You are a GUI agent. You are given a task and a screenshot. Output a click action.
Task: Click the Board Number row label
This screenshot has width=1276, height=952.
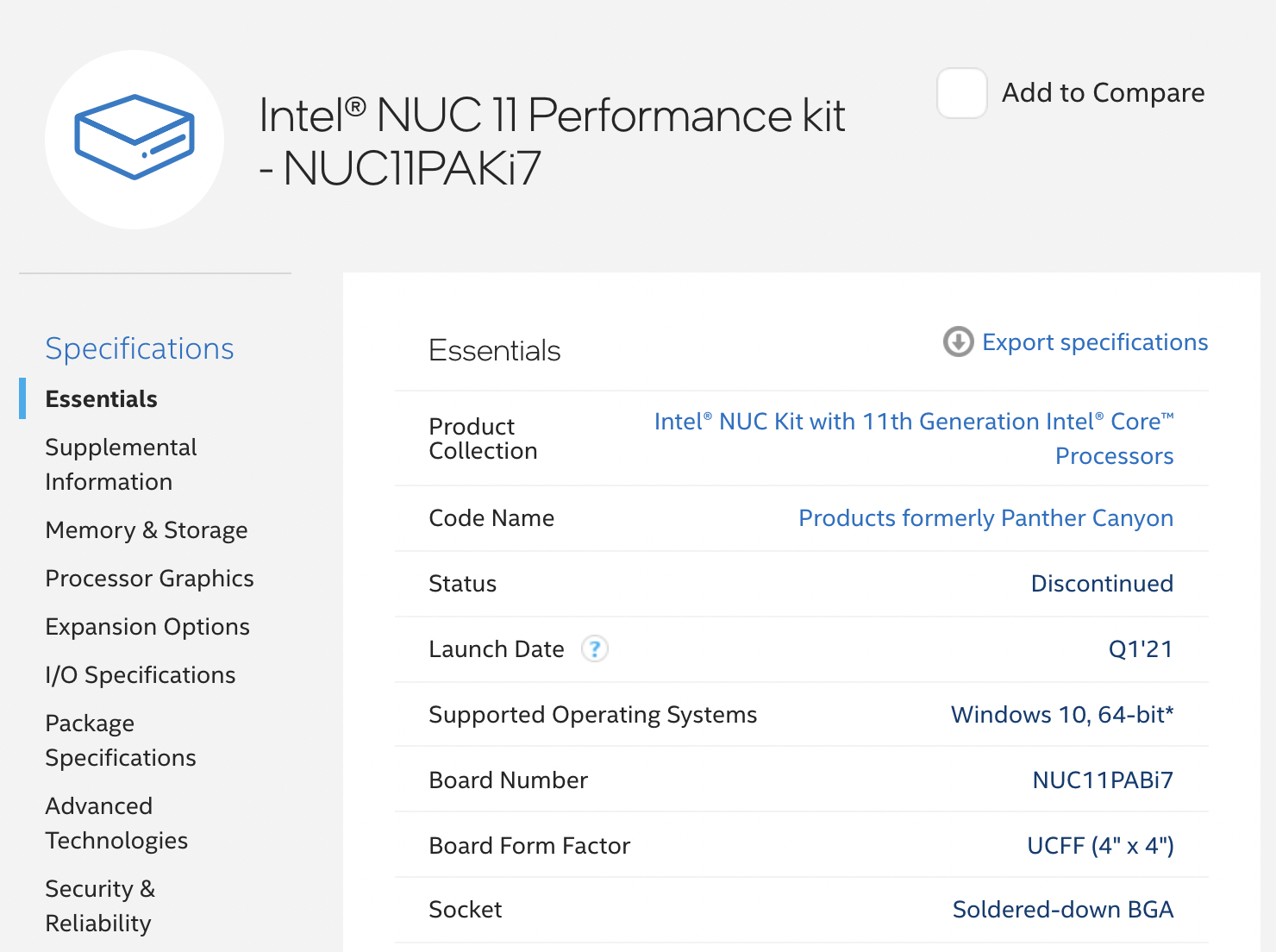509,780
